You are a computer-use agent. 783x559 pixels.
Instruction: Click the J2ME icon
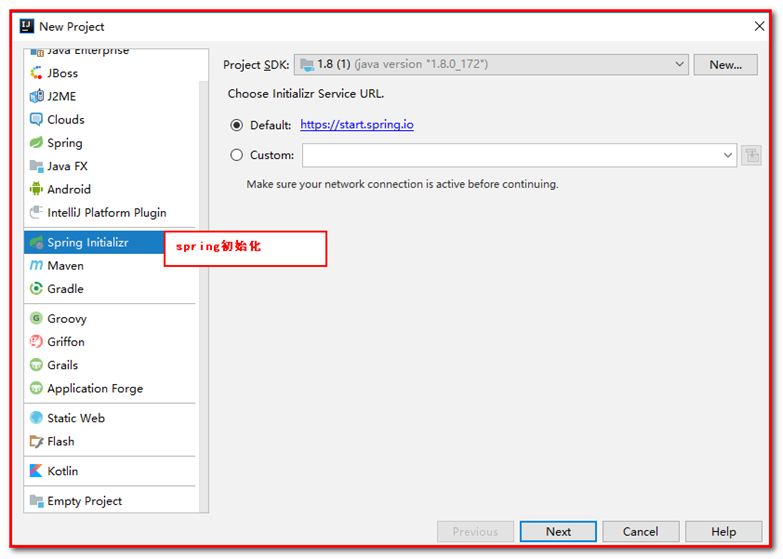36,96
